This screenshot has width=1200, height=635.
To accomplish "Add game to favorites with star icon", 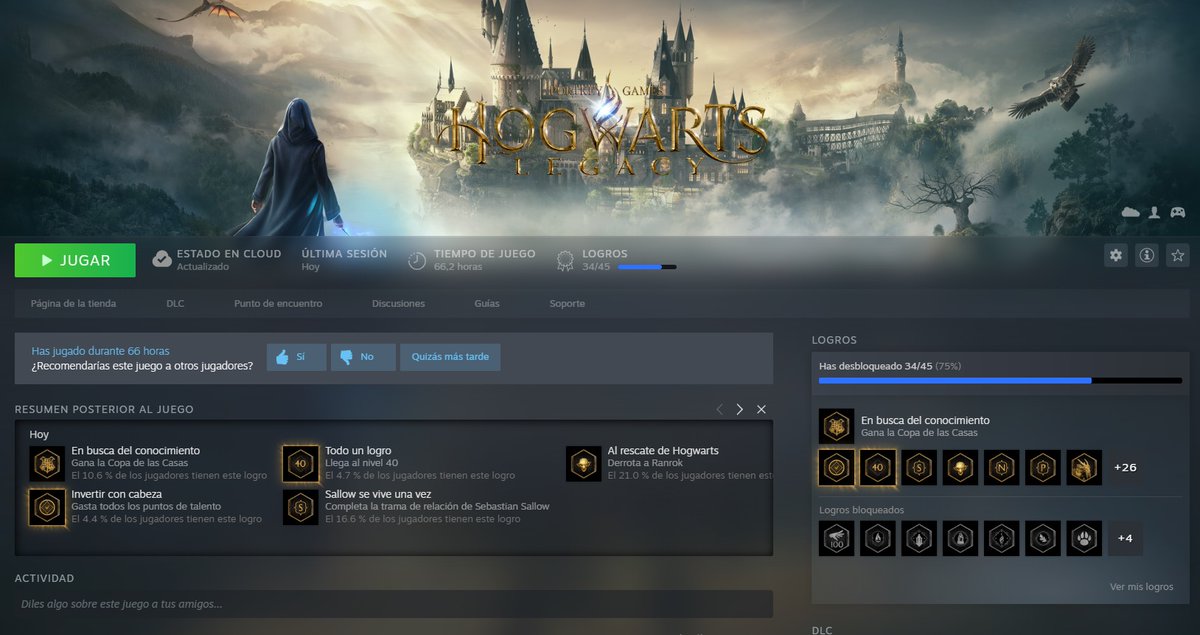I will 1178,256.
